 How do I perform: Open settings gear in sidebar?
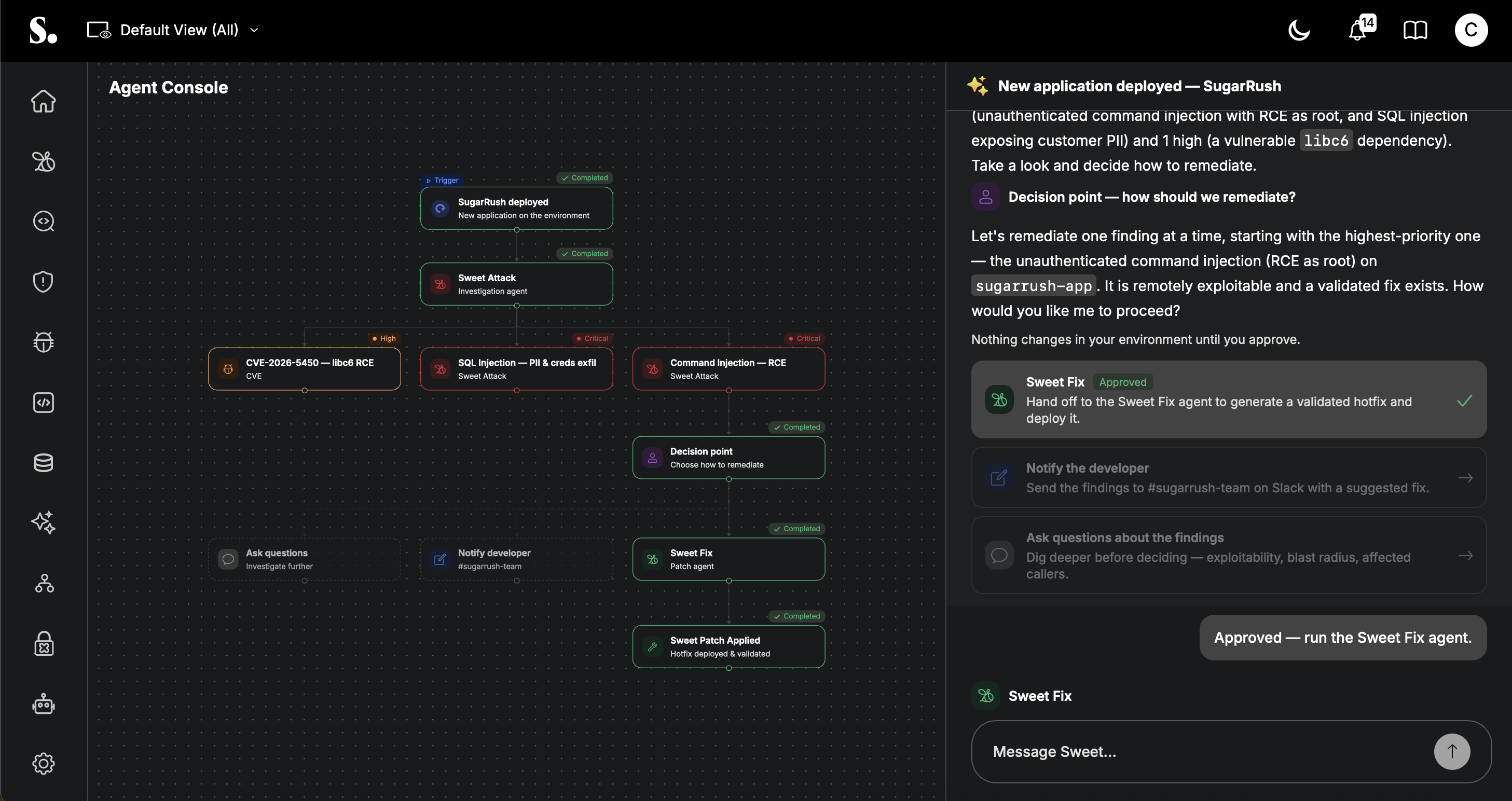44,764
